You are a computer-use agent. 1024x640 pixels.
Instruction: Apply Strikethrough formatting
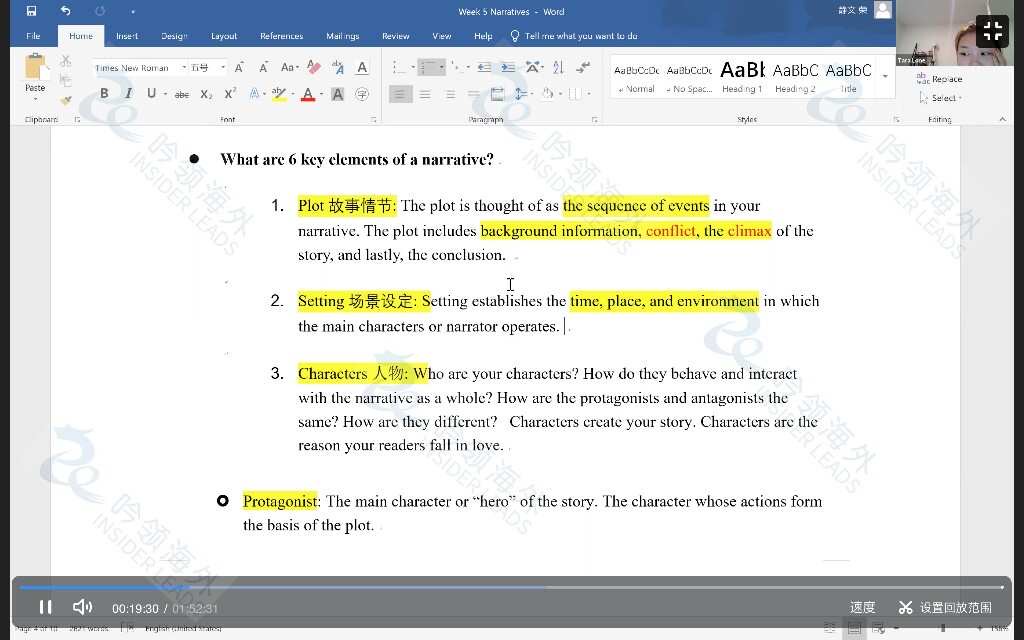[181, 94]
